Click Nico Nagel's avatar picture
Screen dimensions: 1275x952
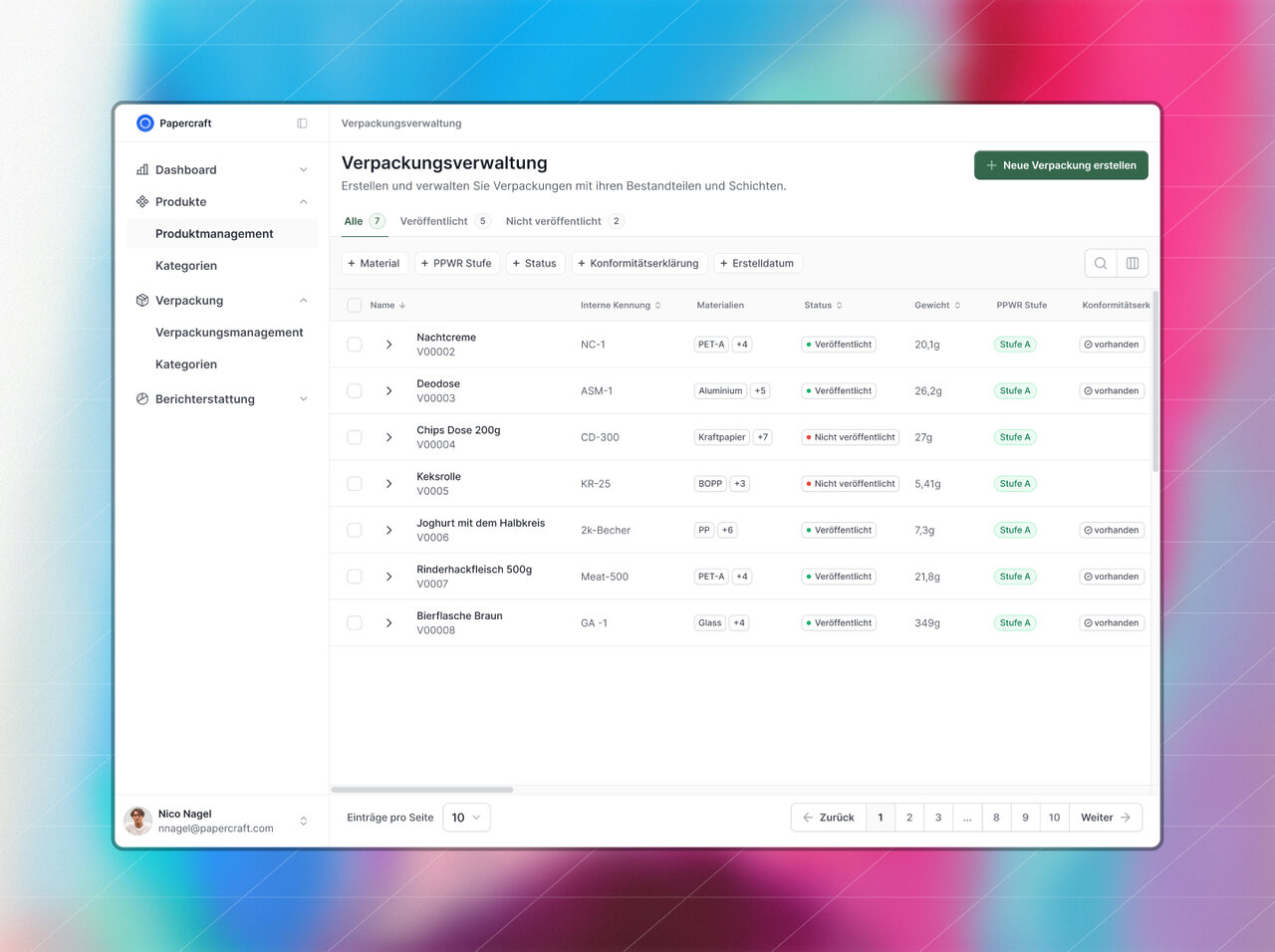(x=137, y=821)
